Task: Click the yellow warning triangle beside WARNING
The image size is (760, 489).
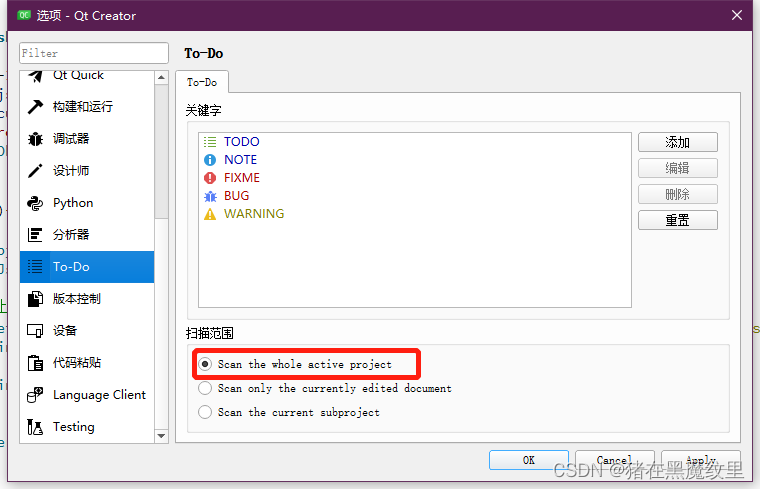Action: tap(210, 214)
